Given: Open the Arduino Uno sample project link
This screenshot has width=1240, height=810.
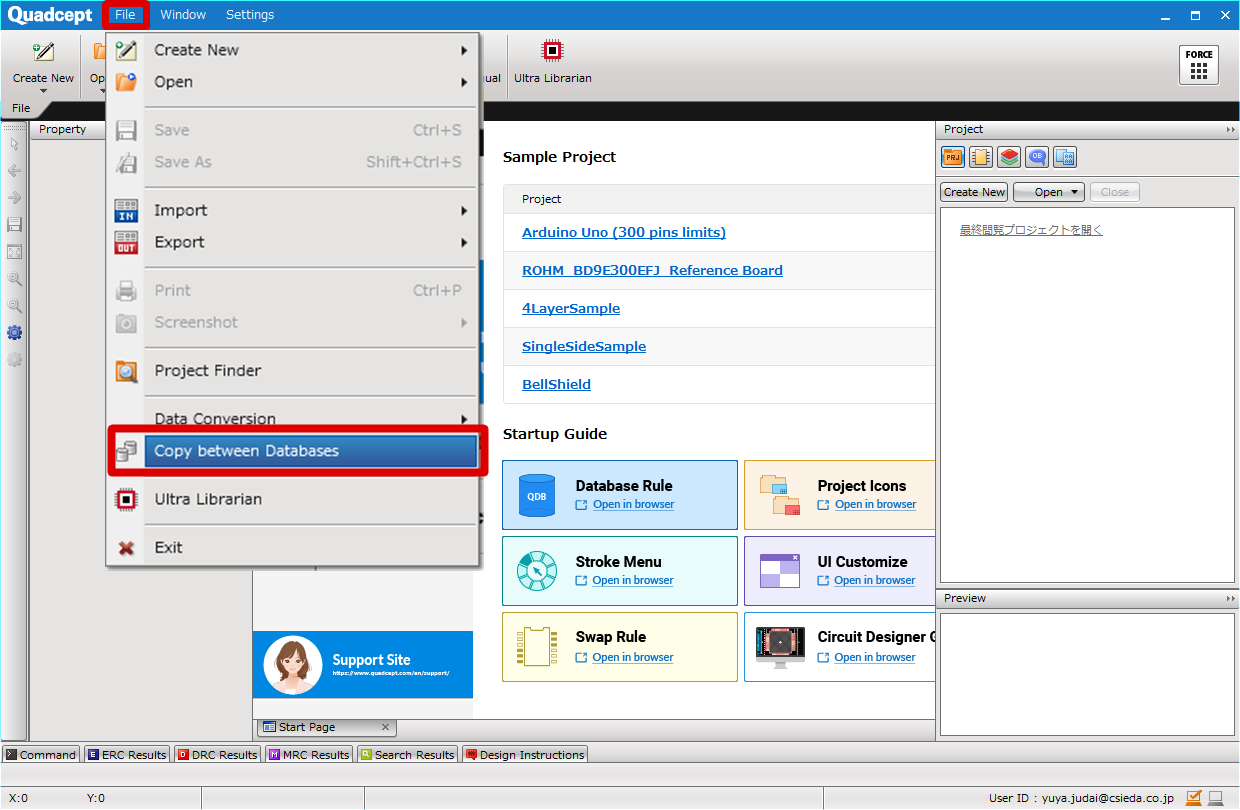Looking at the screenshot, I should pos(623,233).
